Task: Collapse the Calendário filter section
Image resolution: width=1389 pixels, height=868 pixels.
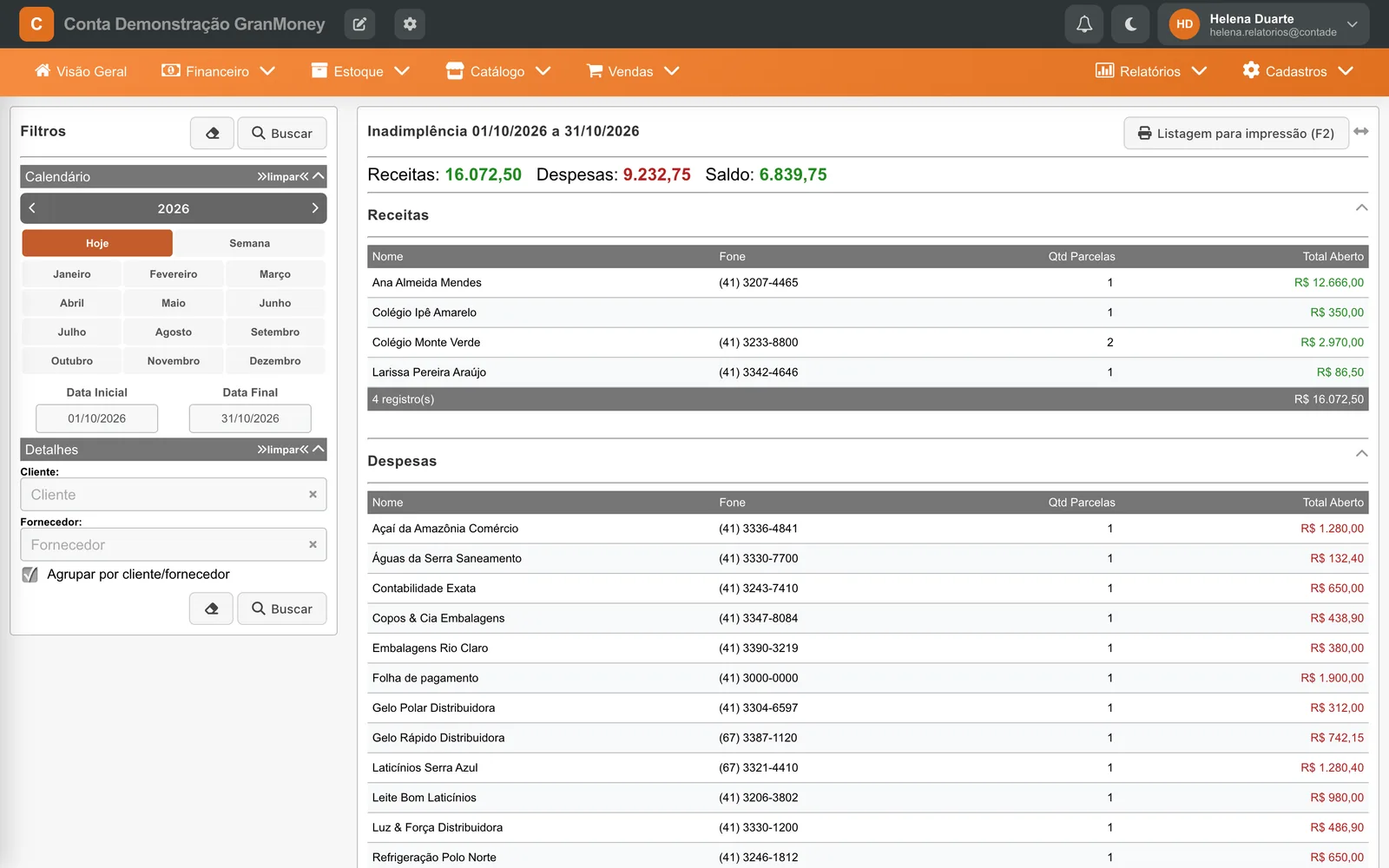Action: (319, 176)
